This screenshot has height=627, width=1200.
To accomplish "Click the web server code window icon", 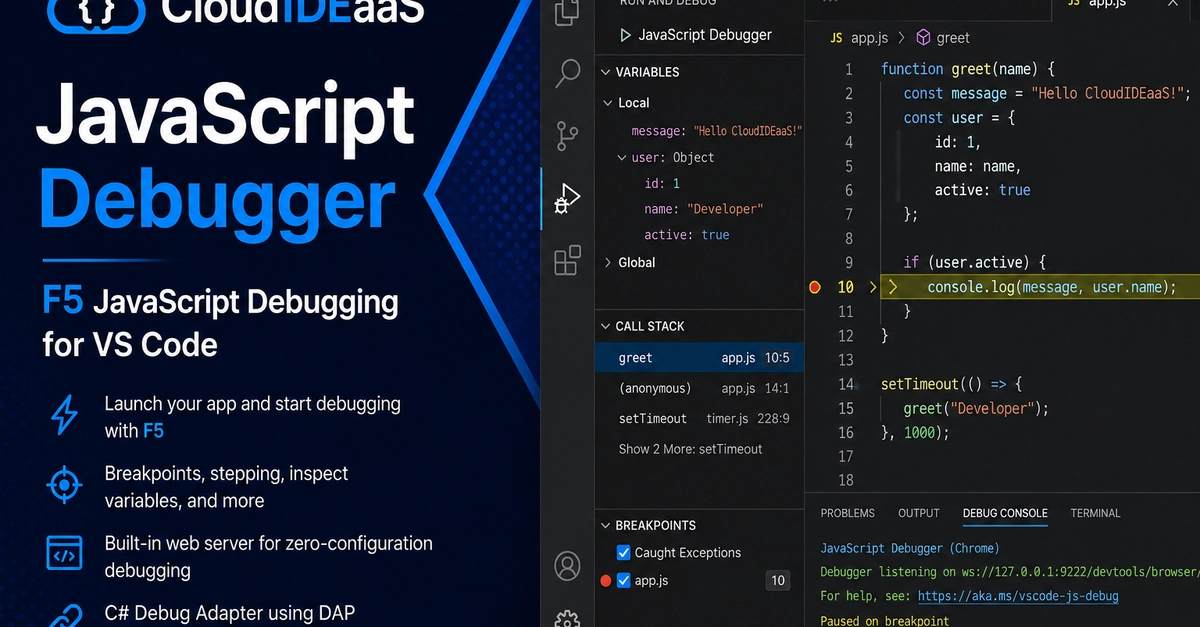I will coord(65,553).
